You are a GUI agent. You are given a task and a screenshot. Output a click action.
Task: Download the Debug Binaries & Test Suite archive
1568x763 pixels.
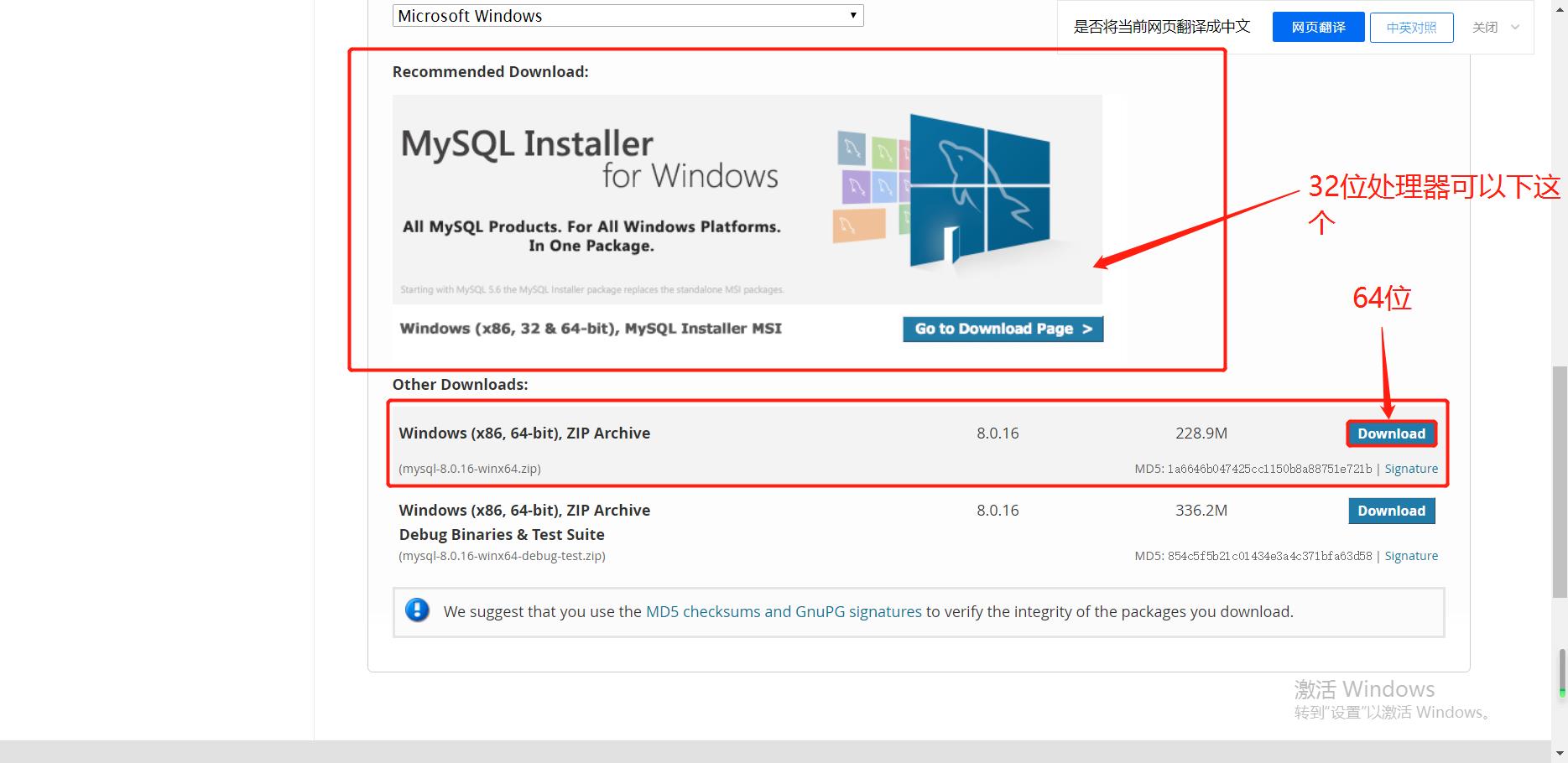(1391, 511)
